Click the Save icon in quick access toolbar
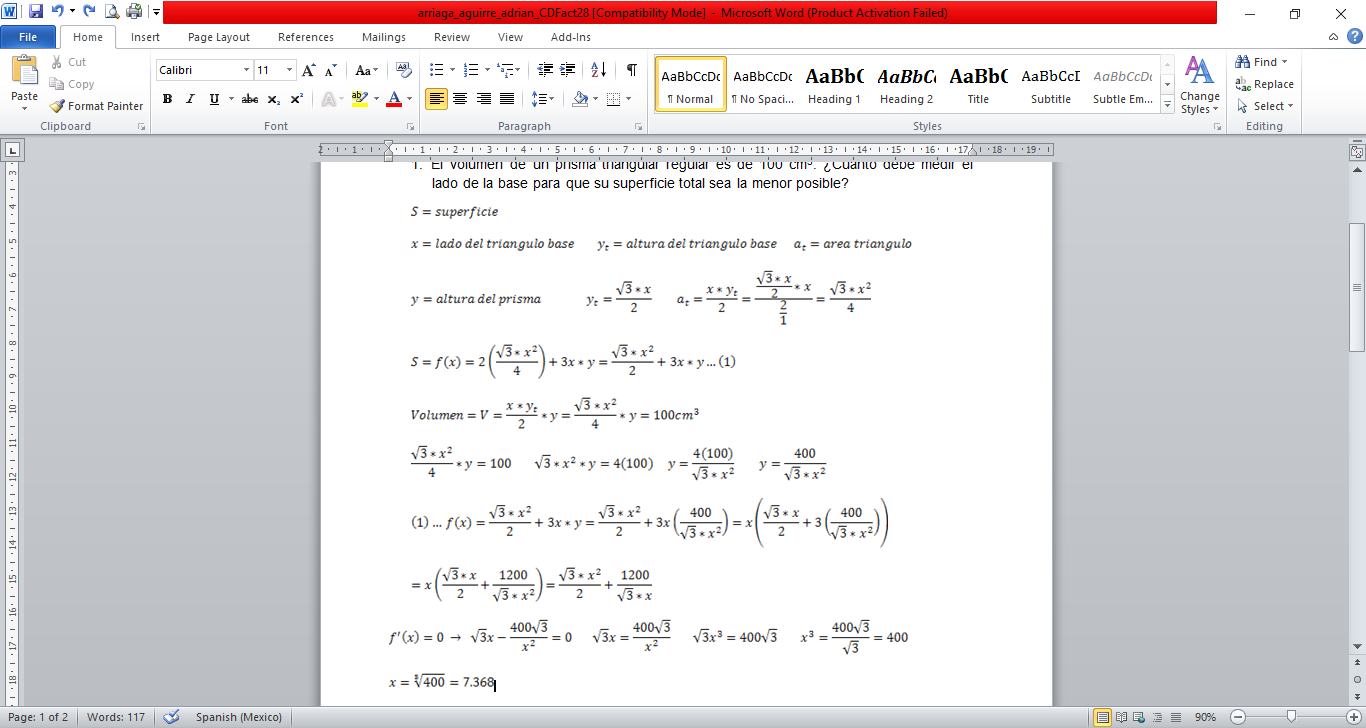Screen dimensions: 1366x728 (x=36, y=12)
